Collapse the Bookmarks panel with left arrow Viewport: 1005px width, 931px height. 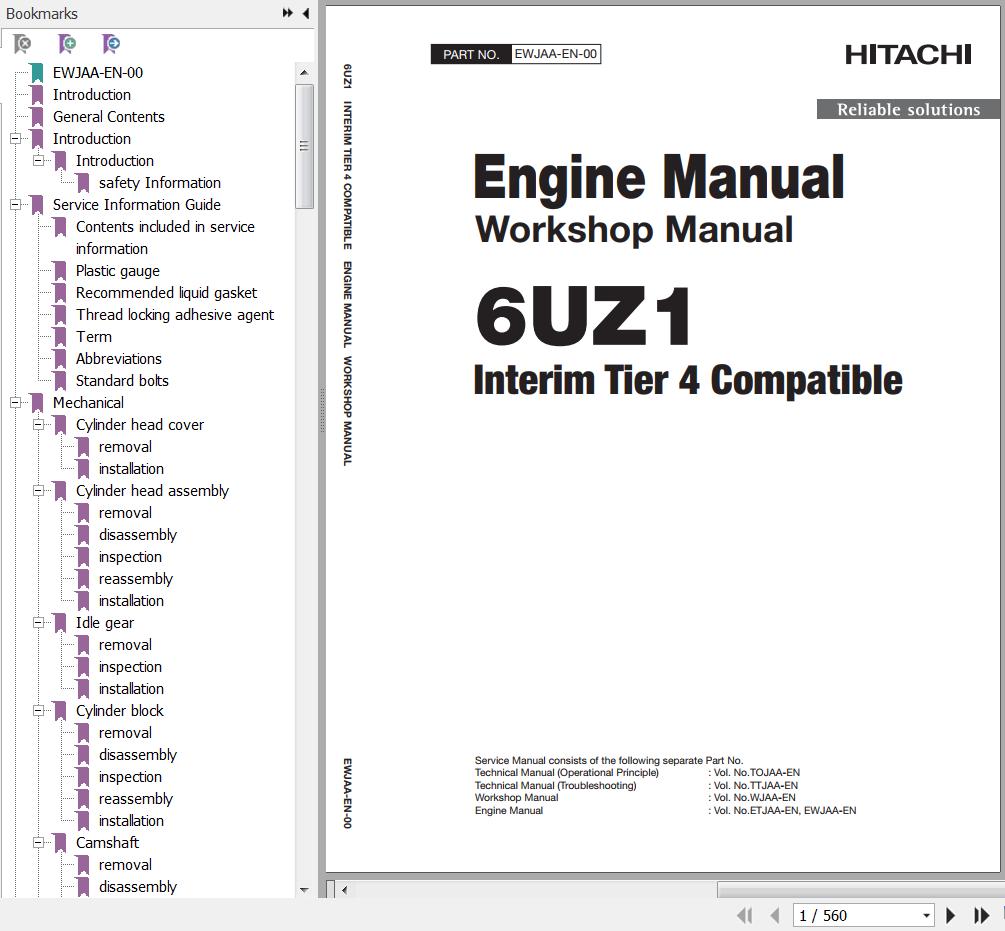pos(305,13)
